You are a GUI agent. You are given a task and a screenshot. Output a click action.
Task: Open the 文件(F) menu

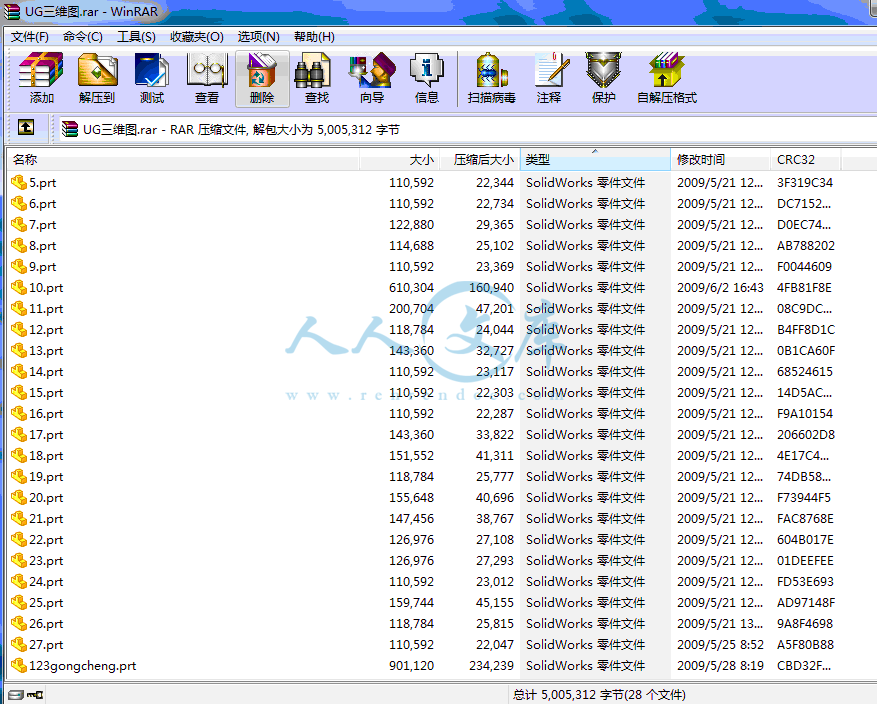(30, 37)
